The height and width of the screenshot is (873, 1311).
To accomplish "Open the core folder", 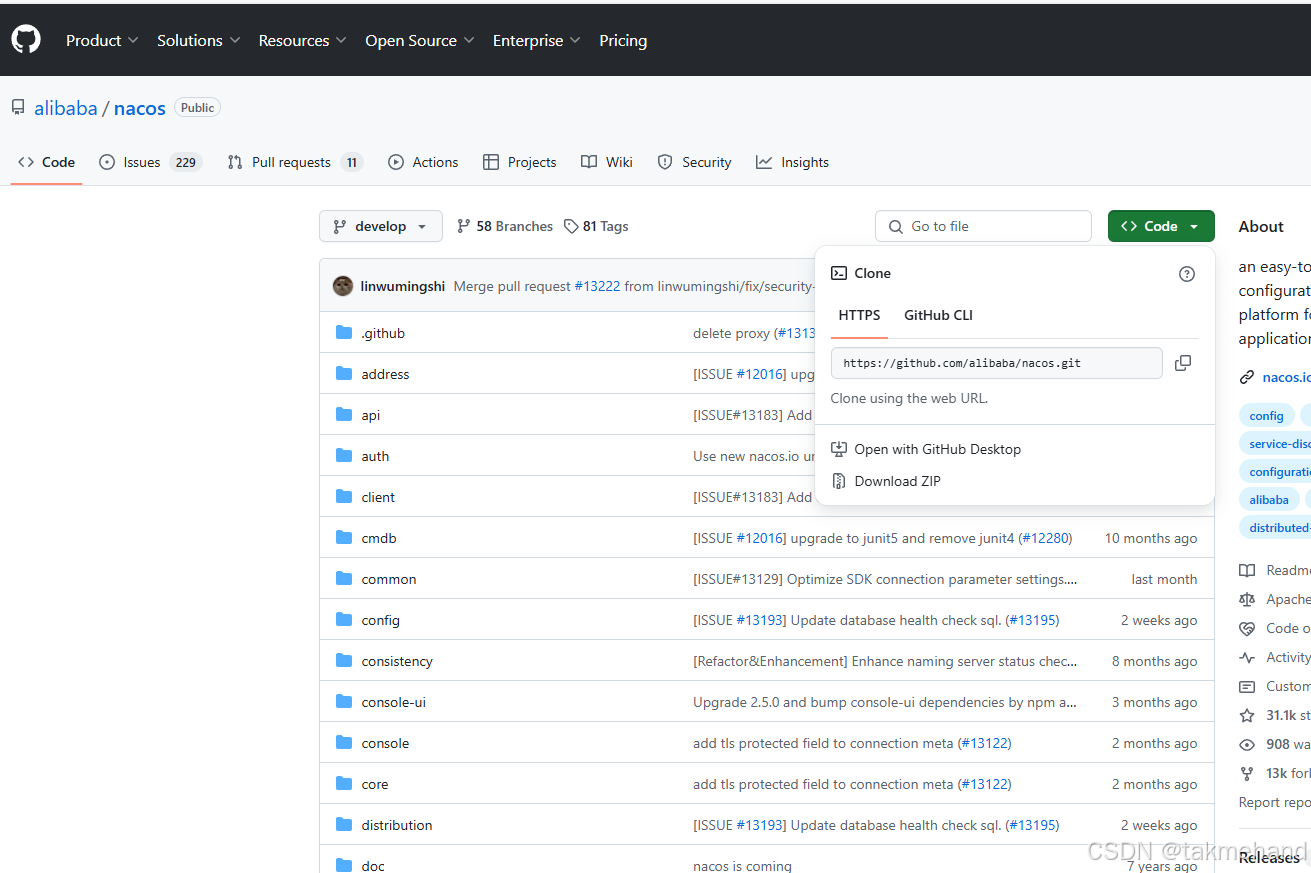I will (375, 784).
